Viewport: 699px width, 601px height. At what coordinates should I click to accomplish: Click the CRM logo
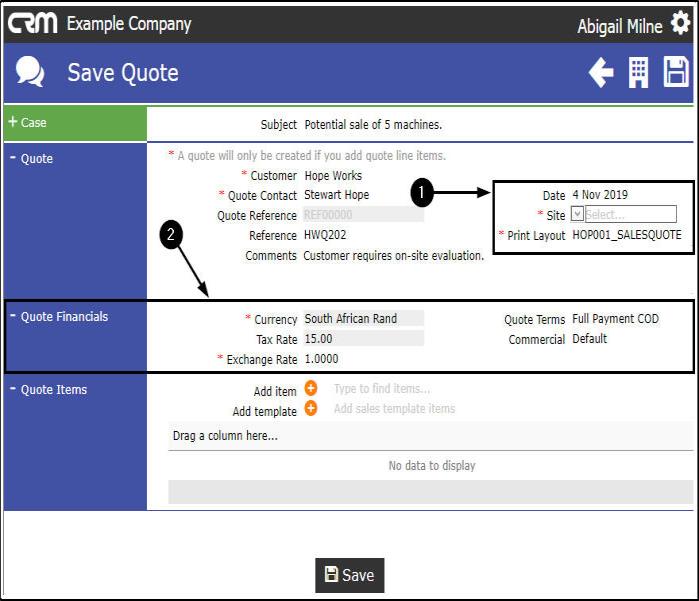pos(33,23)
